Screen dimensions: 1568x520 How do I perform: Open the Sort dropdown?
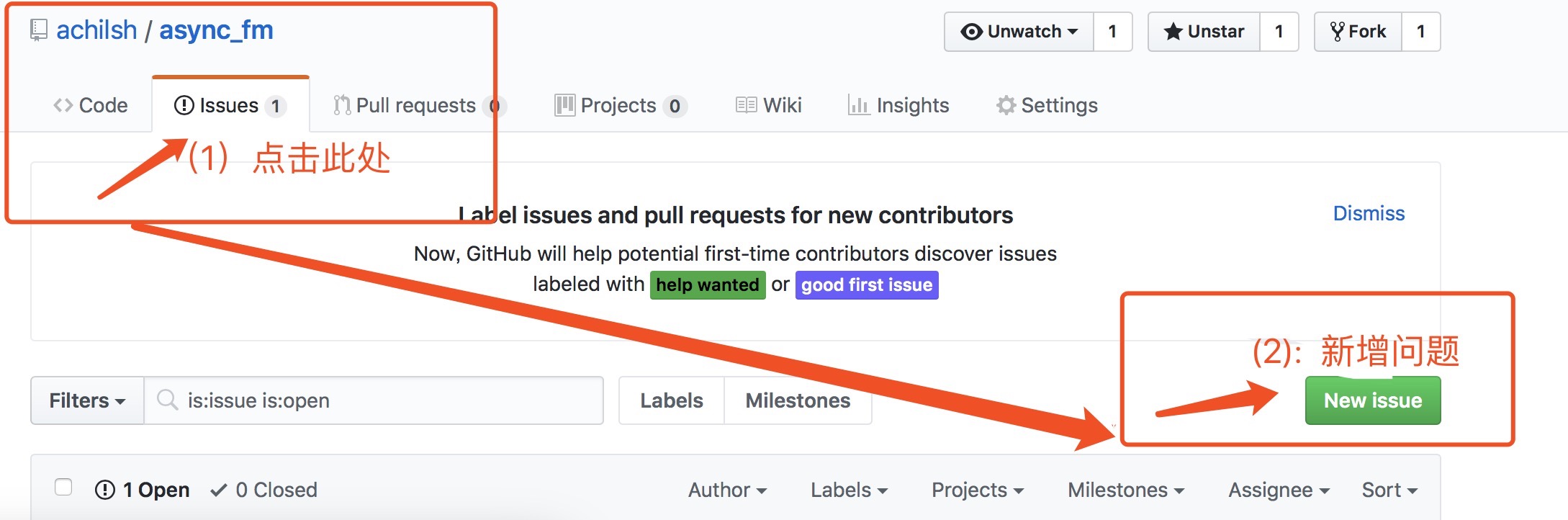1389,490
